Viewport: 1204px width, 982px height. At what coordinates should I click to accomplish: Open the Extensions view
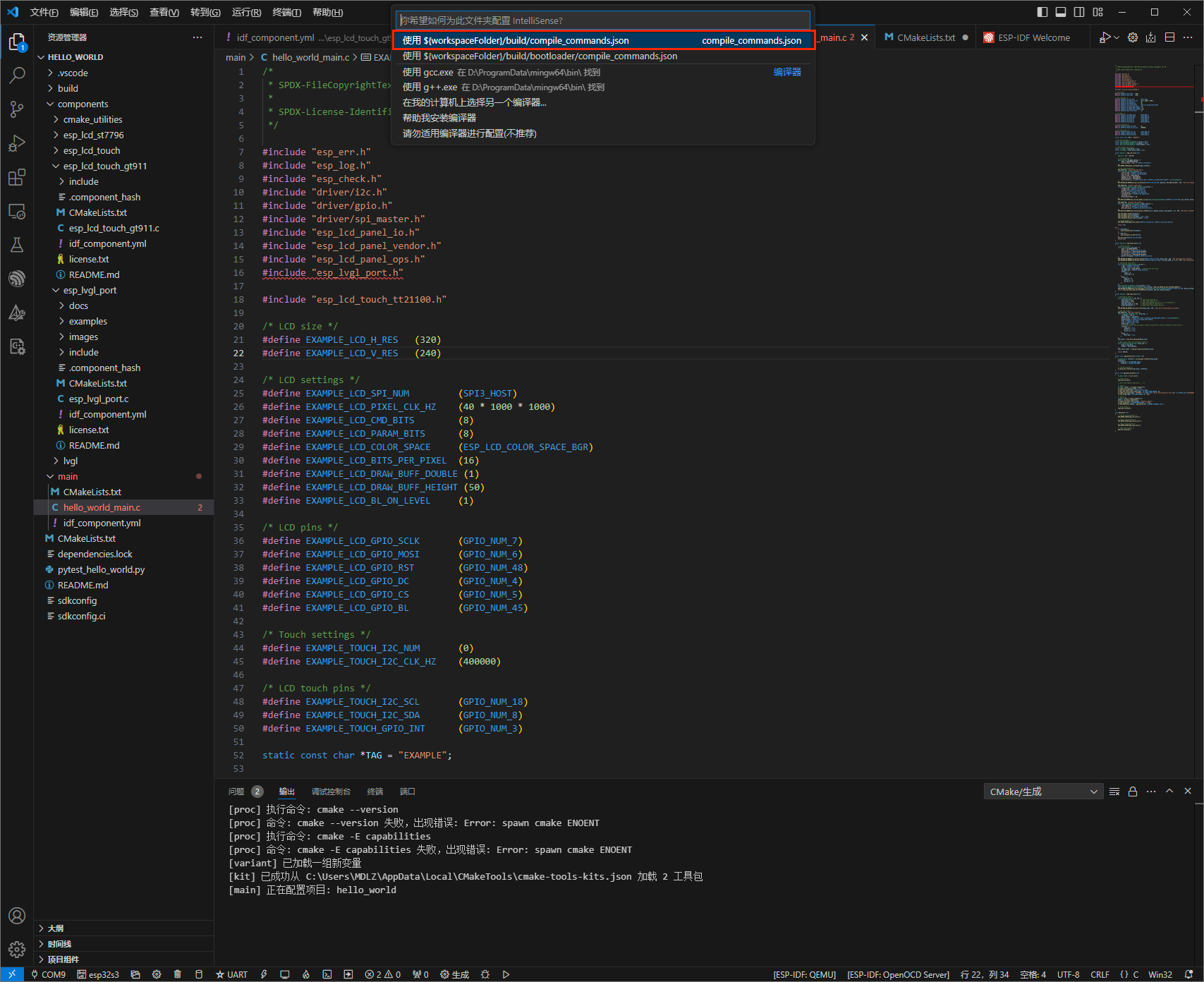[17, 177]
